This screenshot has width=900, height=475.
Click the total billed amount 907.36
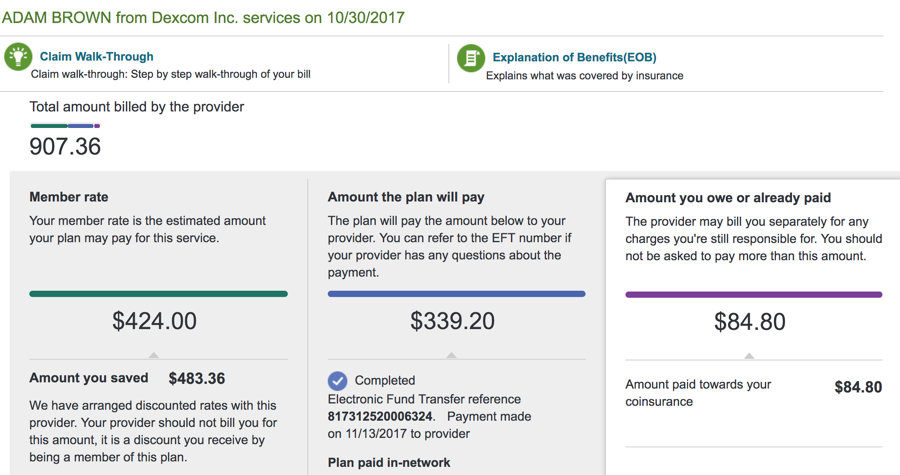[65, 147]
